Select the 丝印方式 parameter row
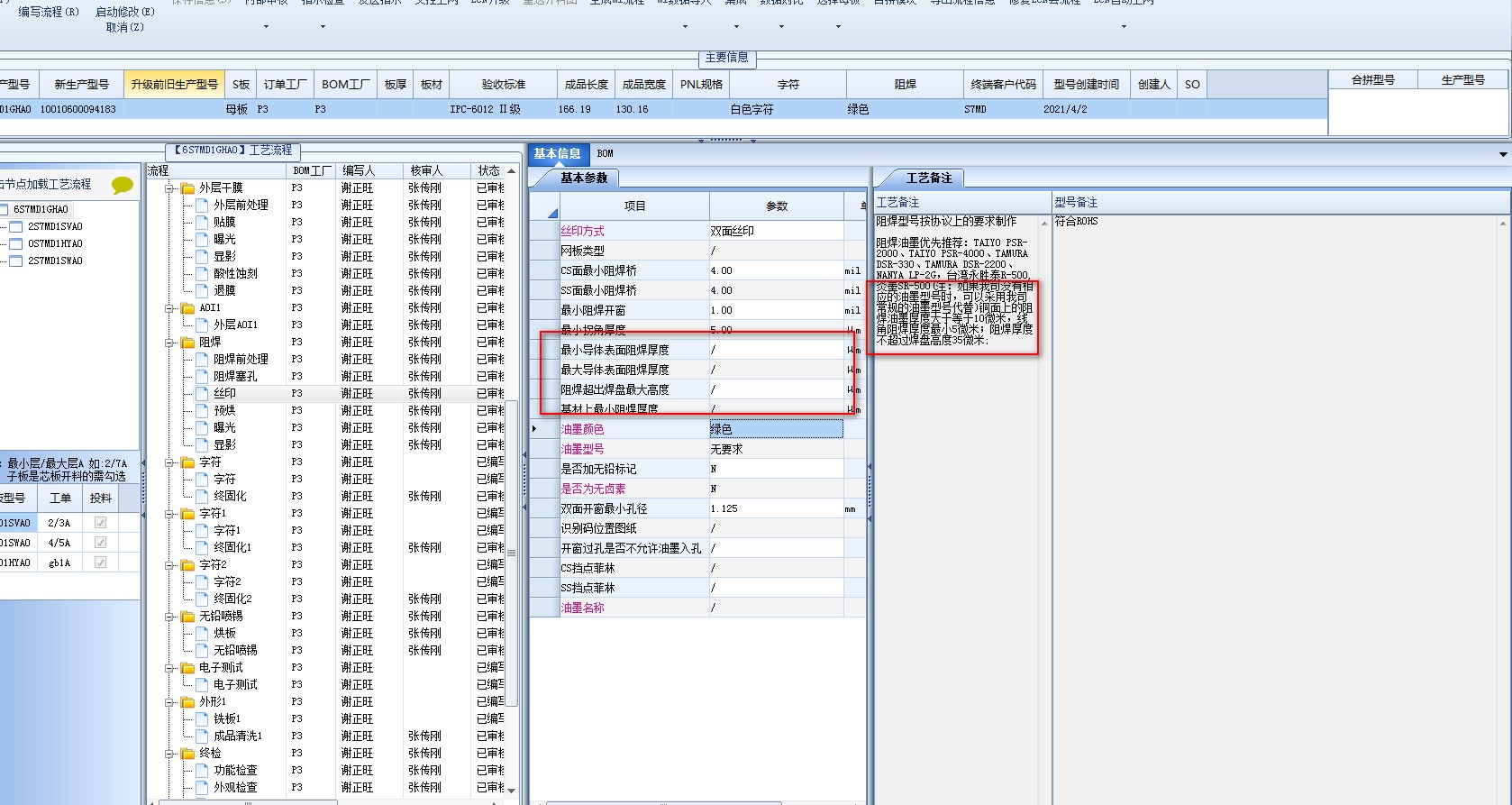 click(x=697, y=231)
